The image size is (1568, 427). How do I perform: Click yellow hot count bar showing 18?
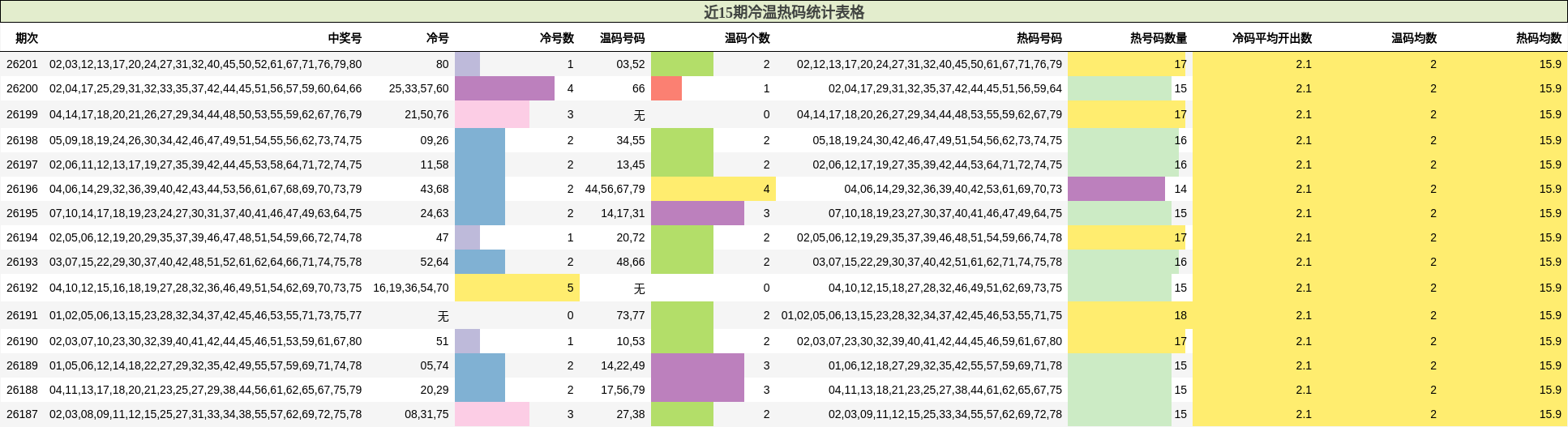[x=1130, y=315]
